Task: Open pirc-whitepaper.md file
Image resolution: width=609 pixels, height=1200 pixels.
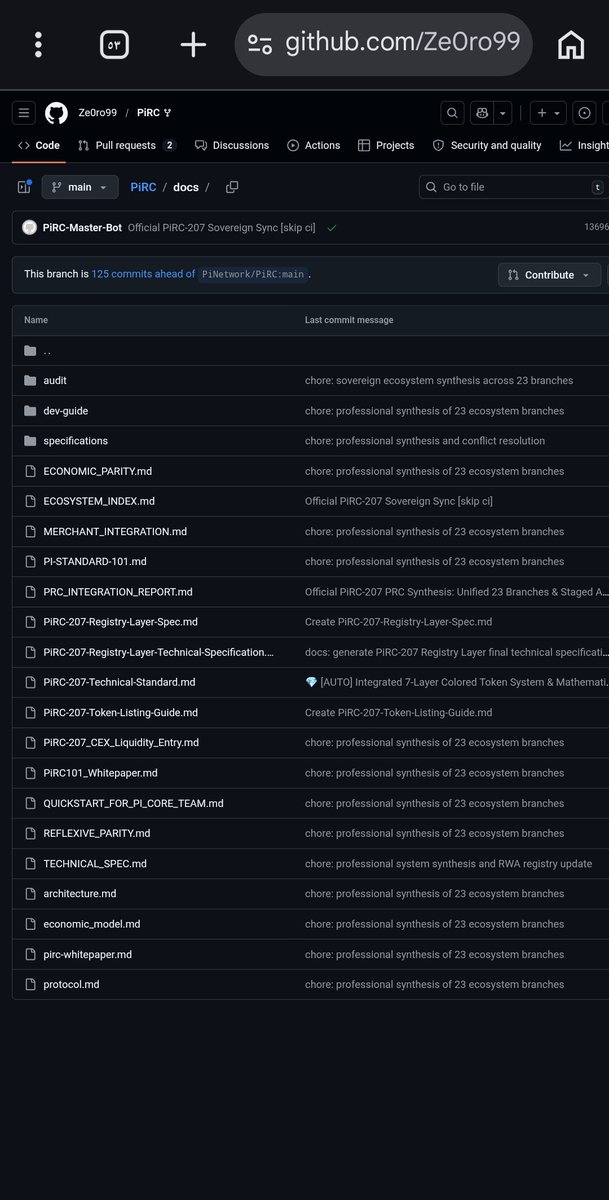Action: coord(87,954)
